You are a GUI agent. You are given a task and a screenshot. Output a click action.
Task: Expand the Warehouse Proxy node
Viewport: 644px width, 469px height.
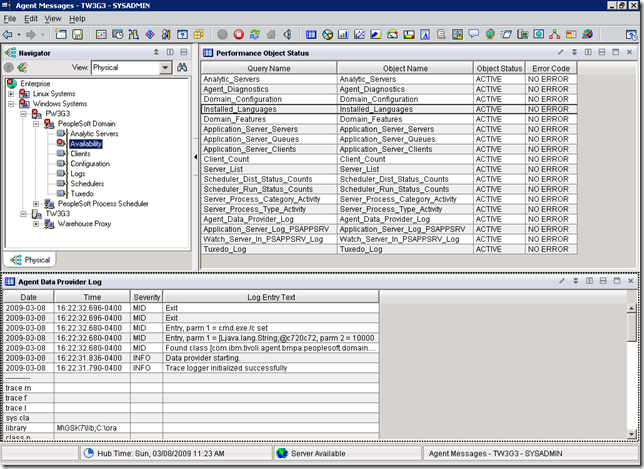36,224
